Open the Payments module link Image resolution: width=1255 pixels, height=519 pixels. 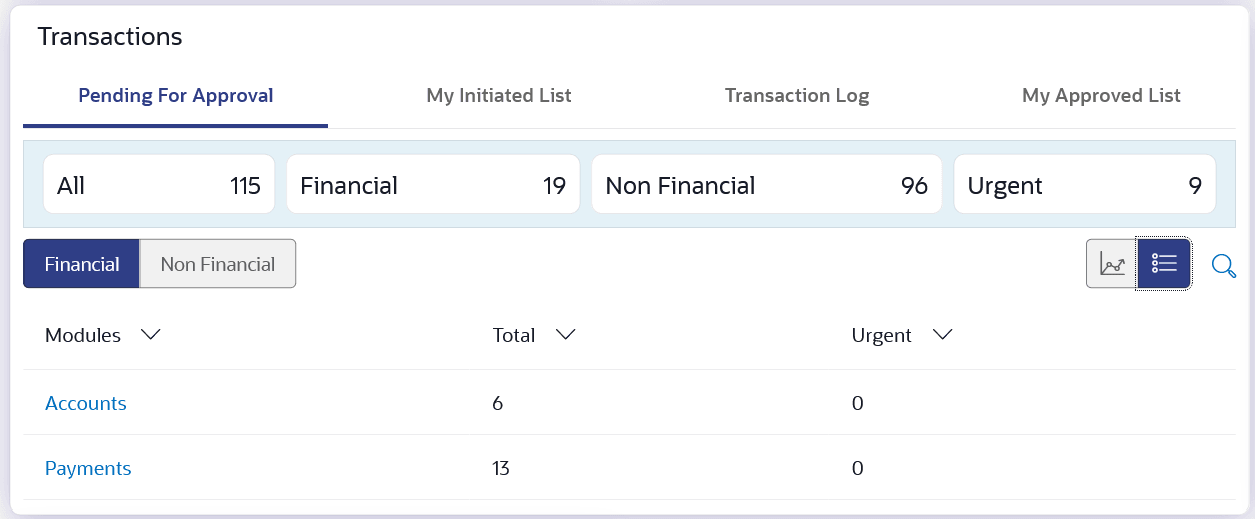pyautogui.click(x=88, y=468)
